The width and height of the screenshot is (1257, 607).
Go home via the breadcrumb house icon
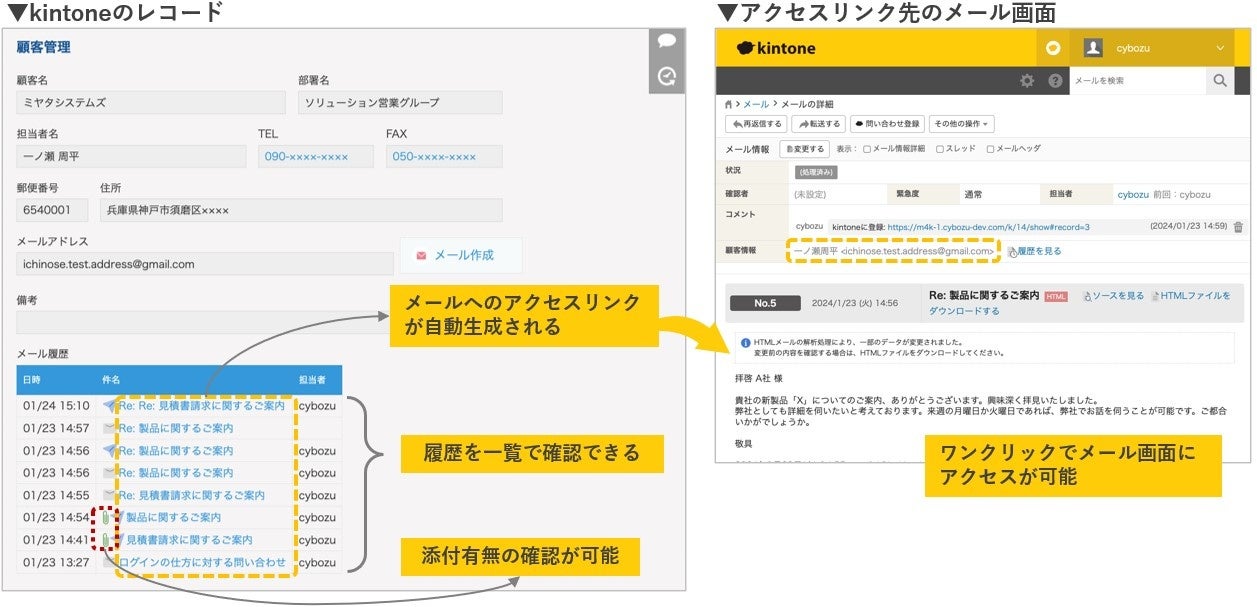click(x=729, y=104)
